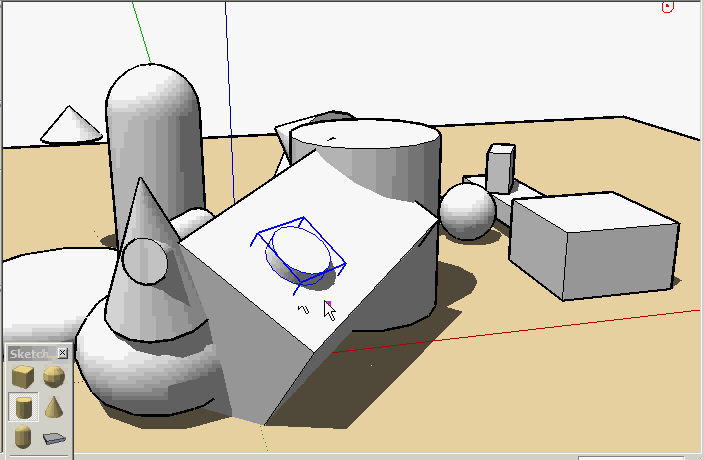Select the flat slab shape tool

click(x=54, y=438)
